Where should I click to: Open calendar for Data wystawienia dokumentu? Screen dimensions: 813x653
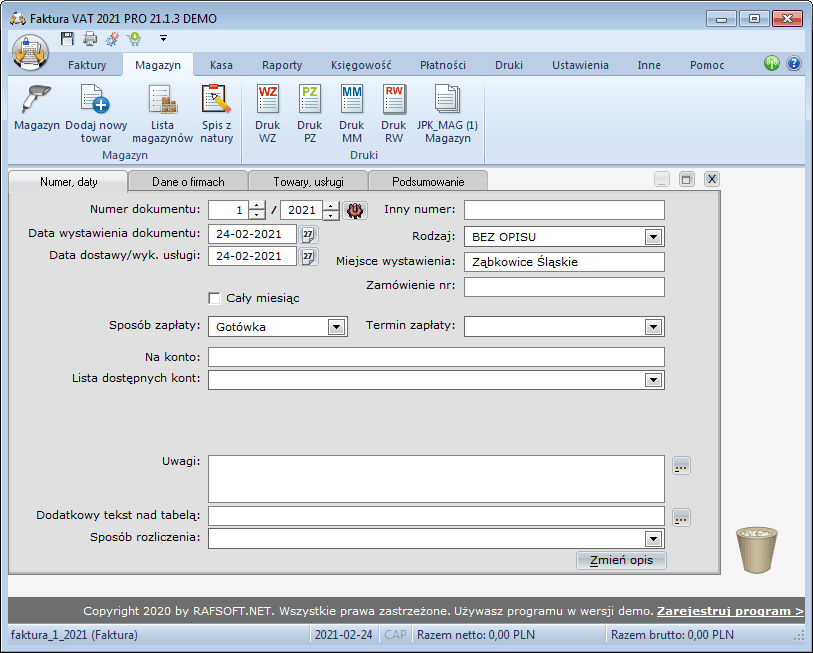tap(308, 234)
